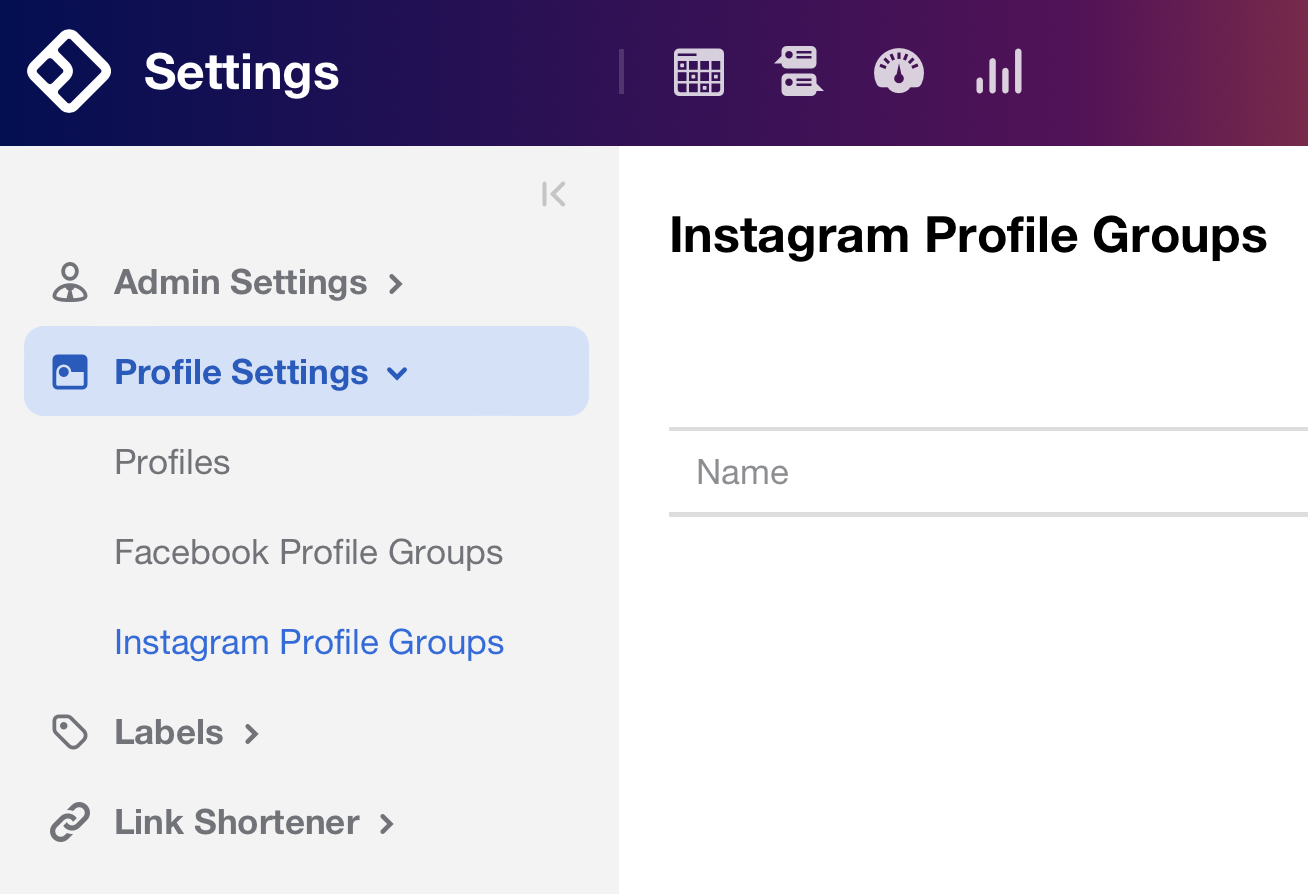The image size is (1308, 894).
Task: Expand the Link Shortener section
Action: [x=386, y=824]
